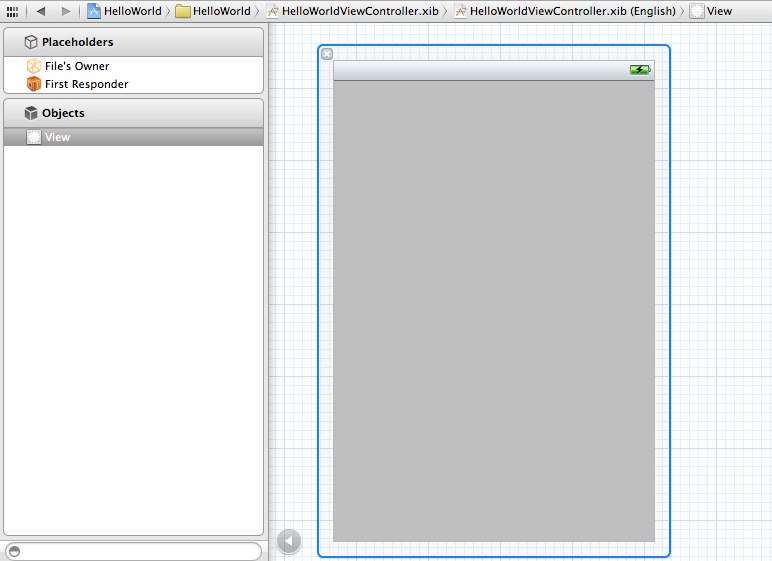Select First Responder placeholder

tap(86, 84)
